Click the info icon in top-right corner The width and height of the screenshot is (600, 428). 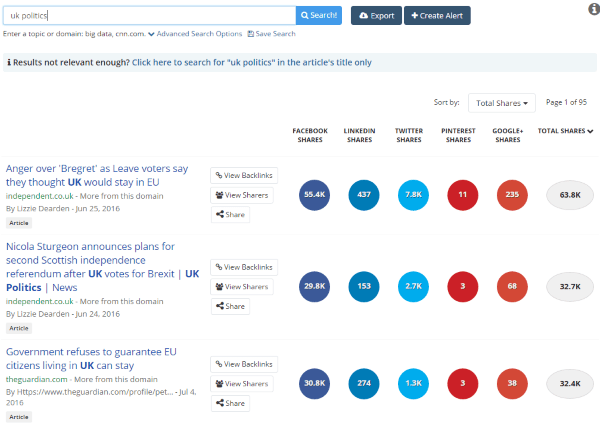tap(593, 9)
